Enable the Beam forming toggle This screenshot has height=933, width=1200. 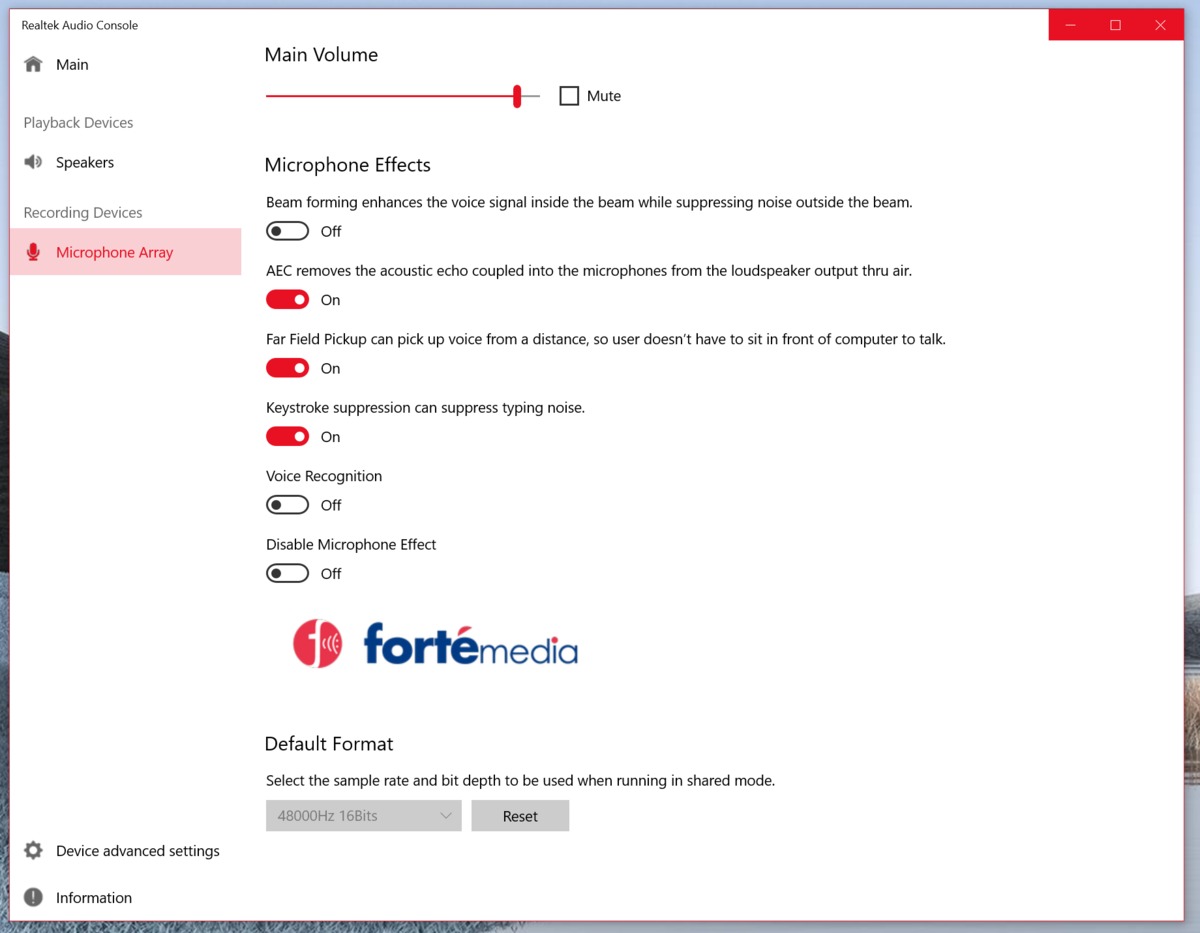(287, 232)
